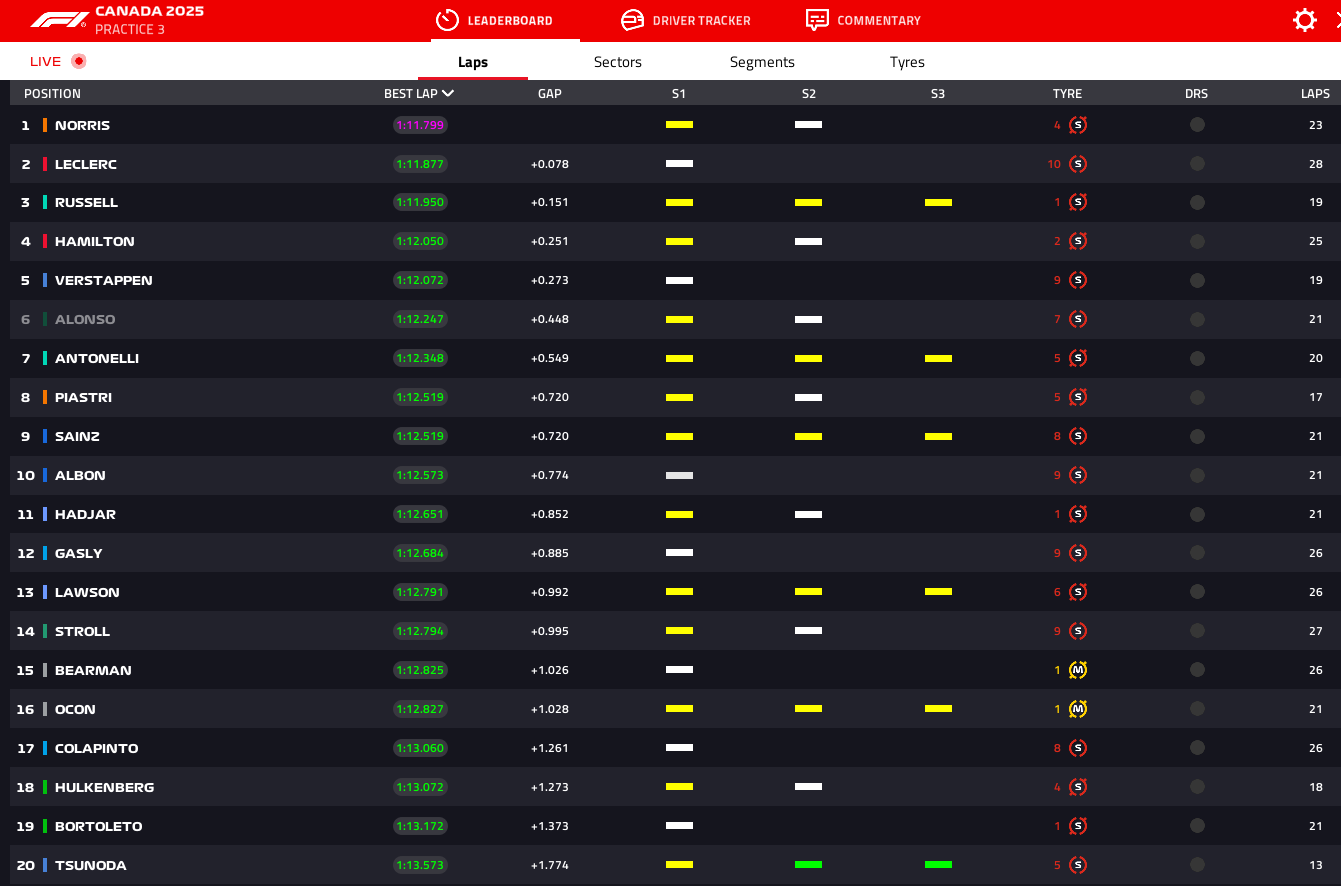Screen dimensions: 1341x886
Task: Select the VERSTAPPEN driver row name
Action: click(104, 280)
